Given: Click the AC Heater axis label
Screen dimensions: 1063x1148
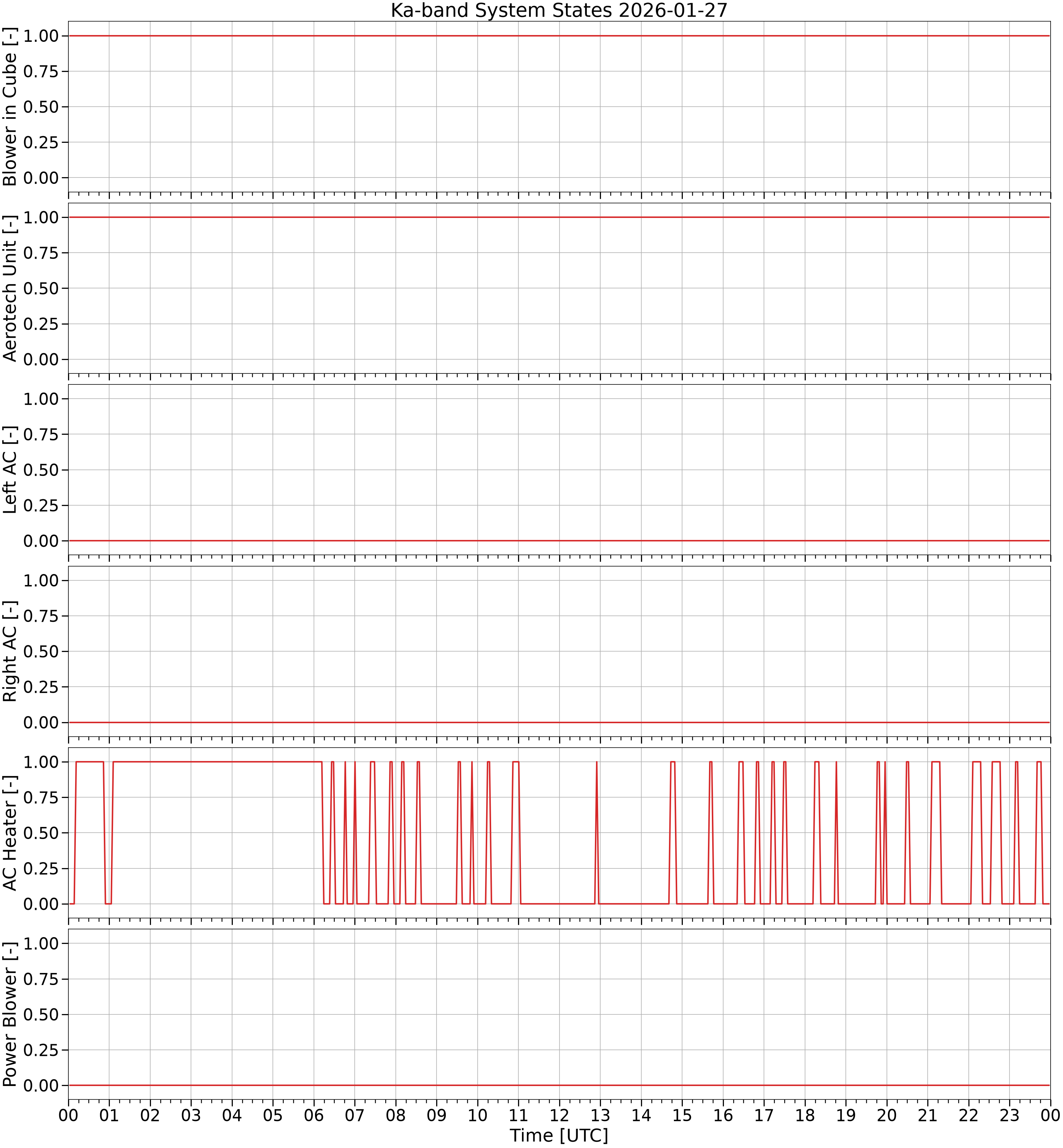Looking at the screenshot, I should click(x=10, y=833).
